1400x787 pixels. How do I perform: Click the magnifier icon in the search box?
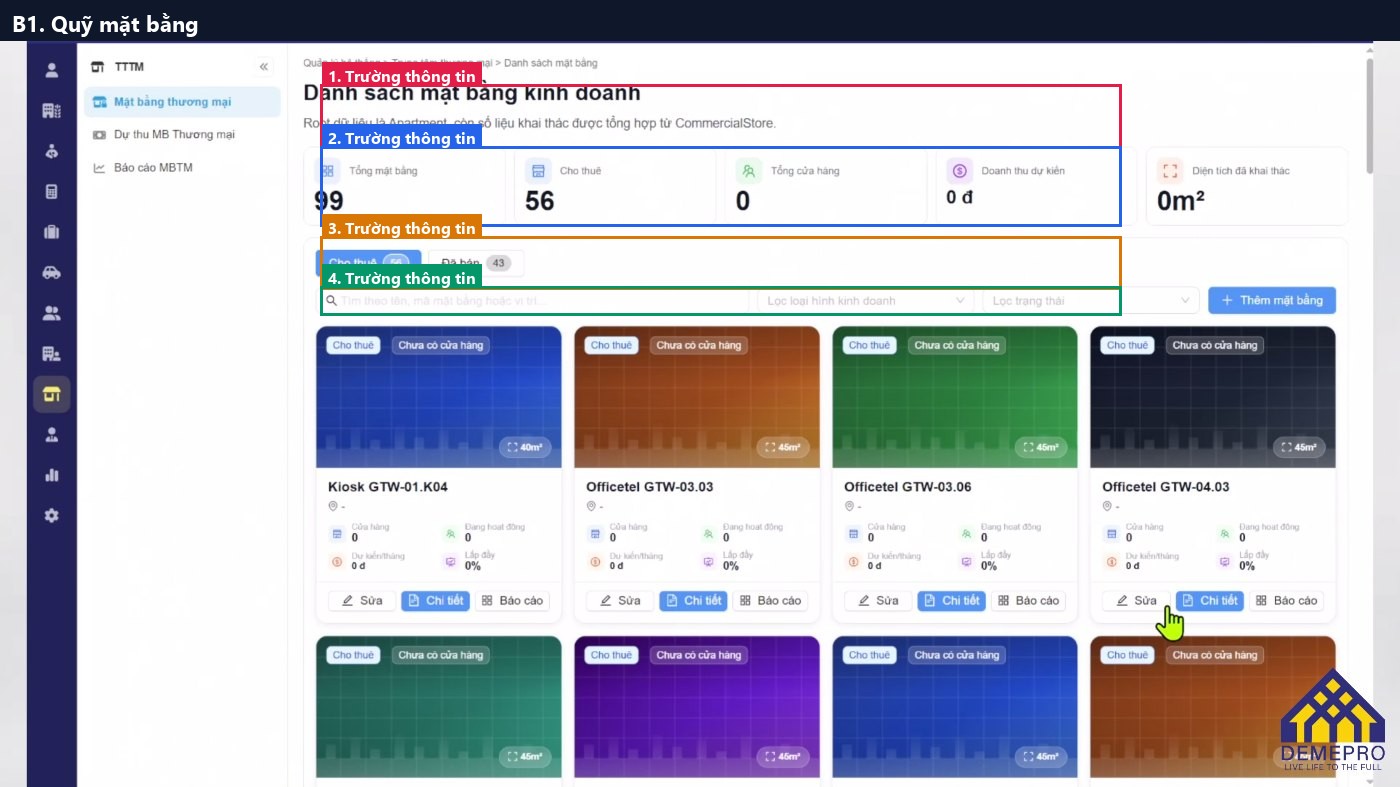[331, 300]
